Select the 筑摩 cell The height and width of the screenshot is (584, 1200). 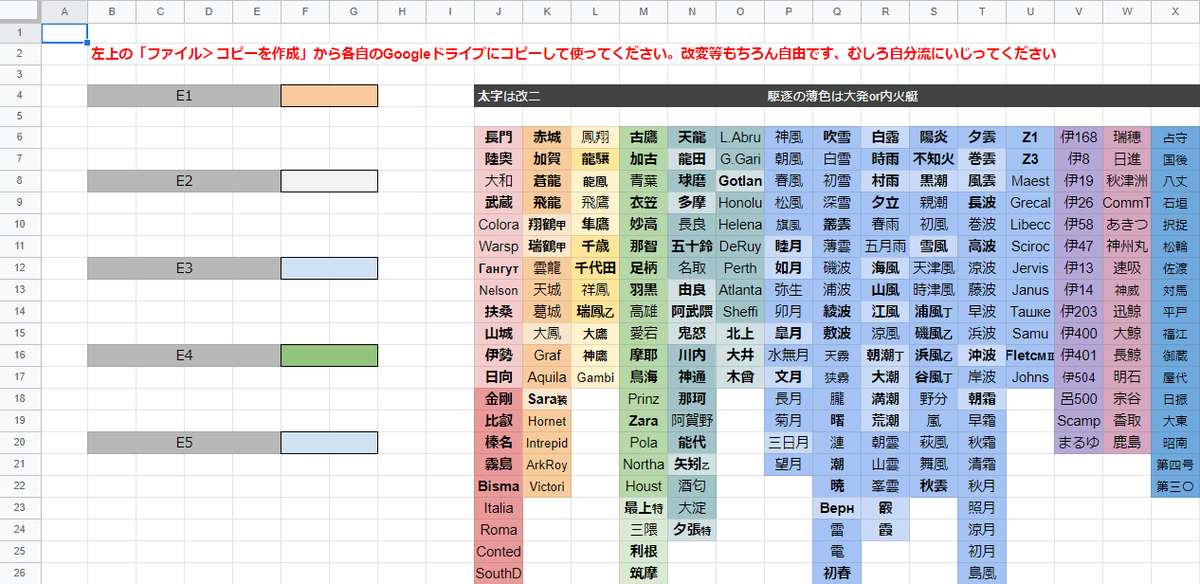(643, 573)
